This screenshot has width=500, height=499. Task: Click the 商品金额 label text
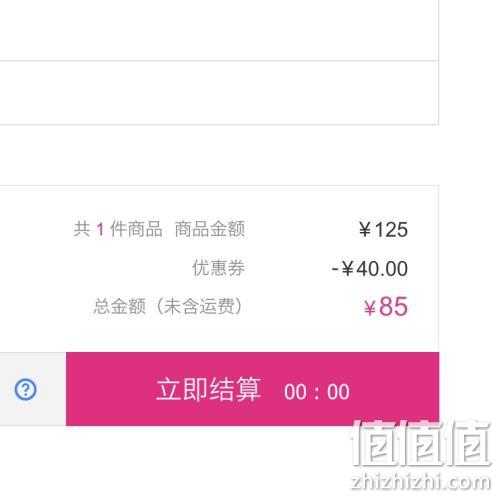tap(210, 229)
